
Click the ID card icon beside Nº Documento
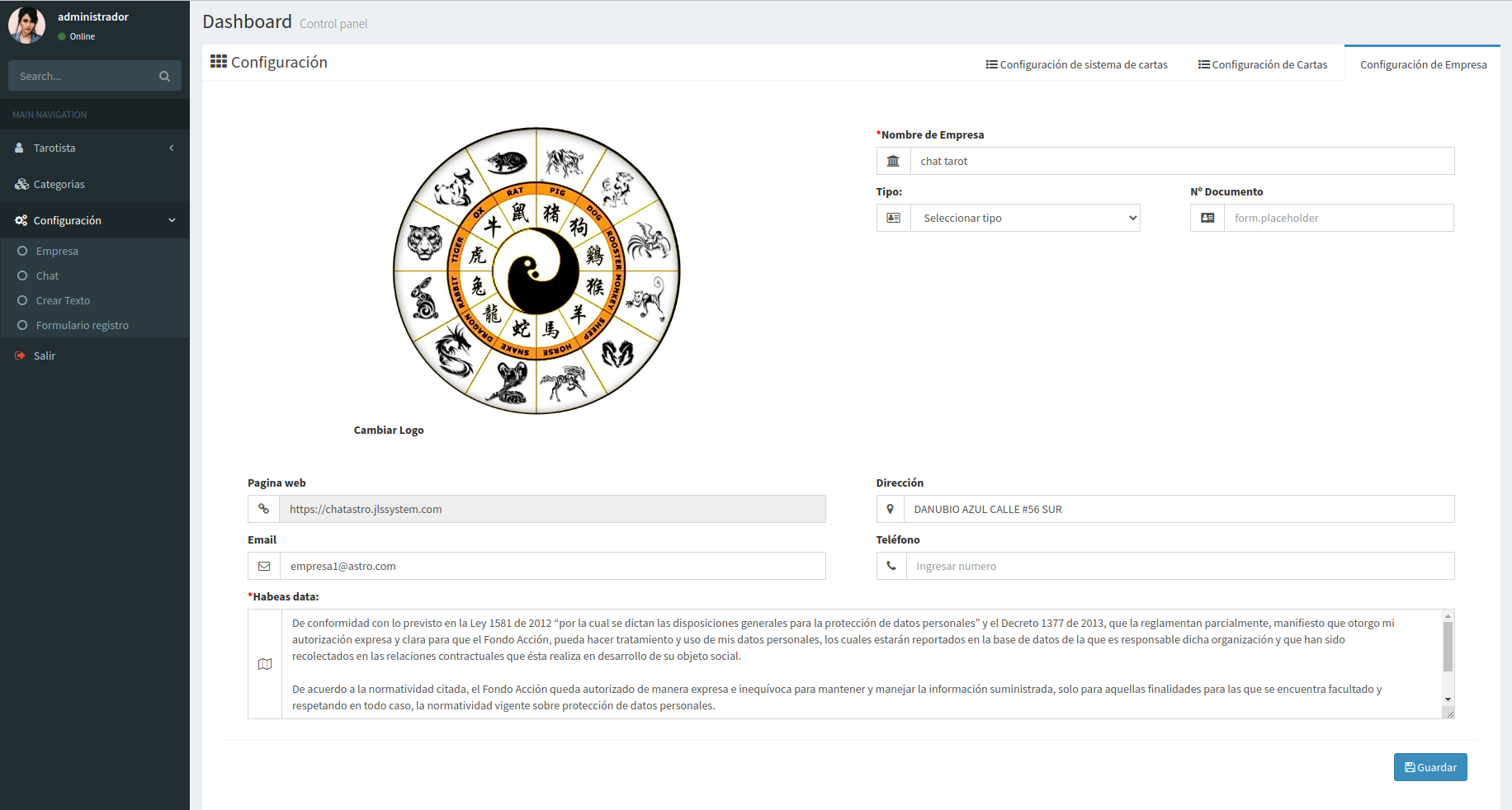[1207, 218]
